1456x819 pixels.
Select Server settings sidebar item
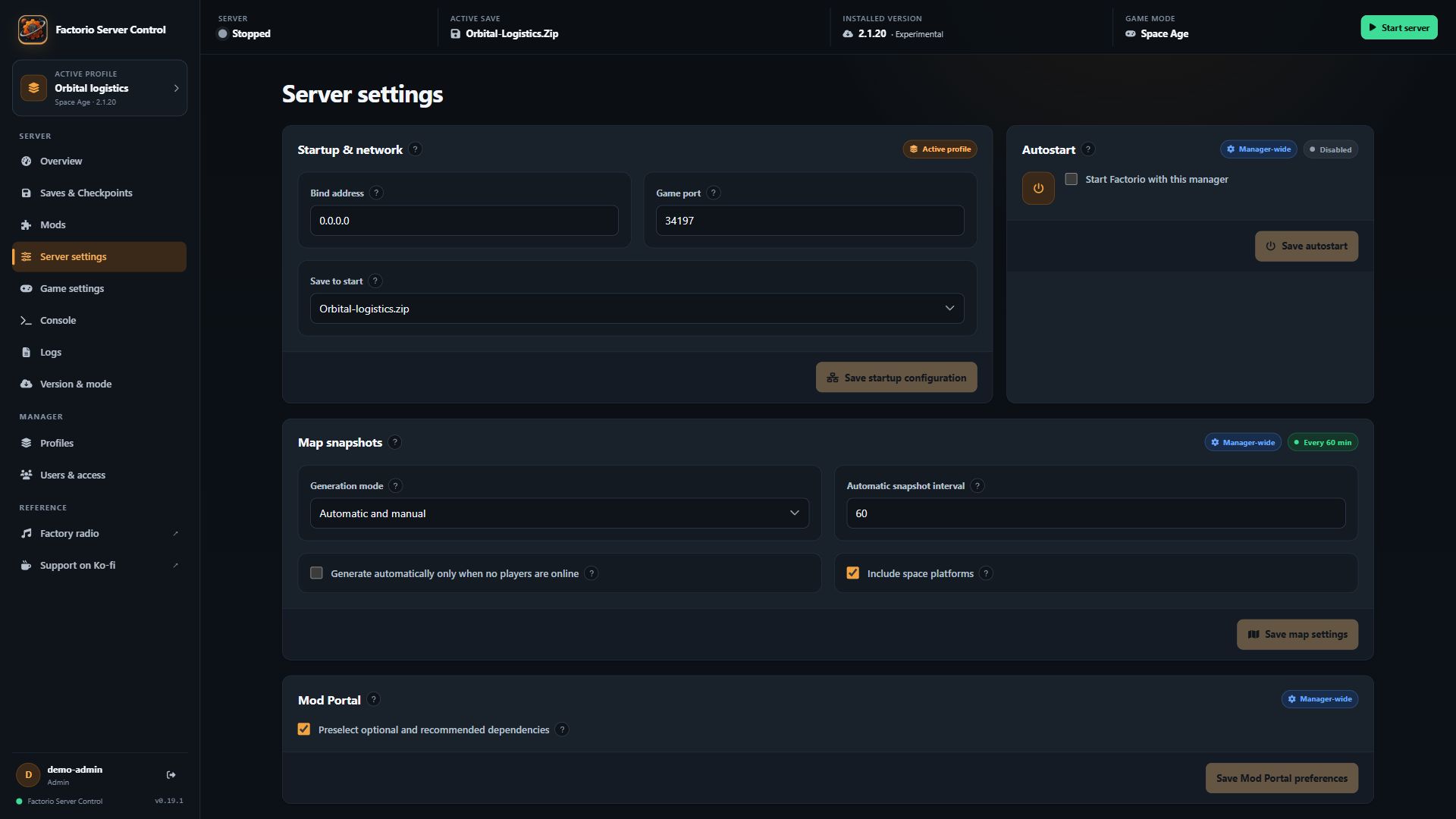click(x=99, y=256)
